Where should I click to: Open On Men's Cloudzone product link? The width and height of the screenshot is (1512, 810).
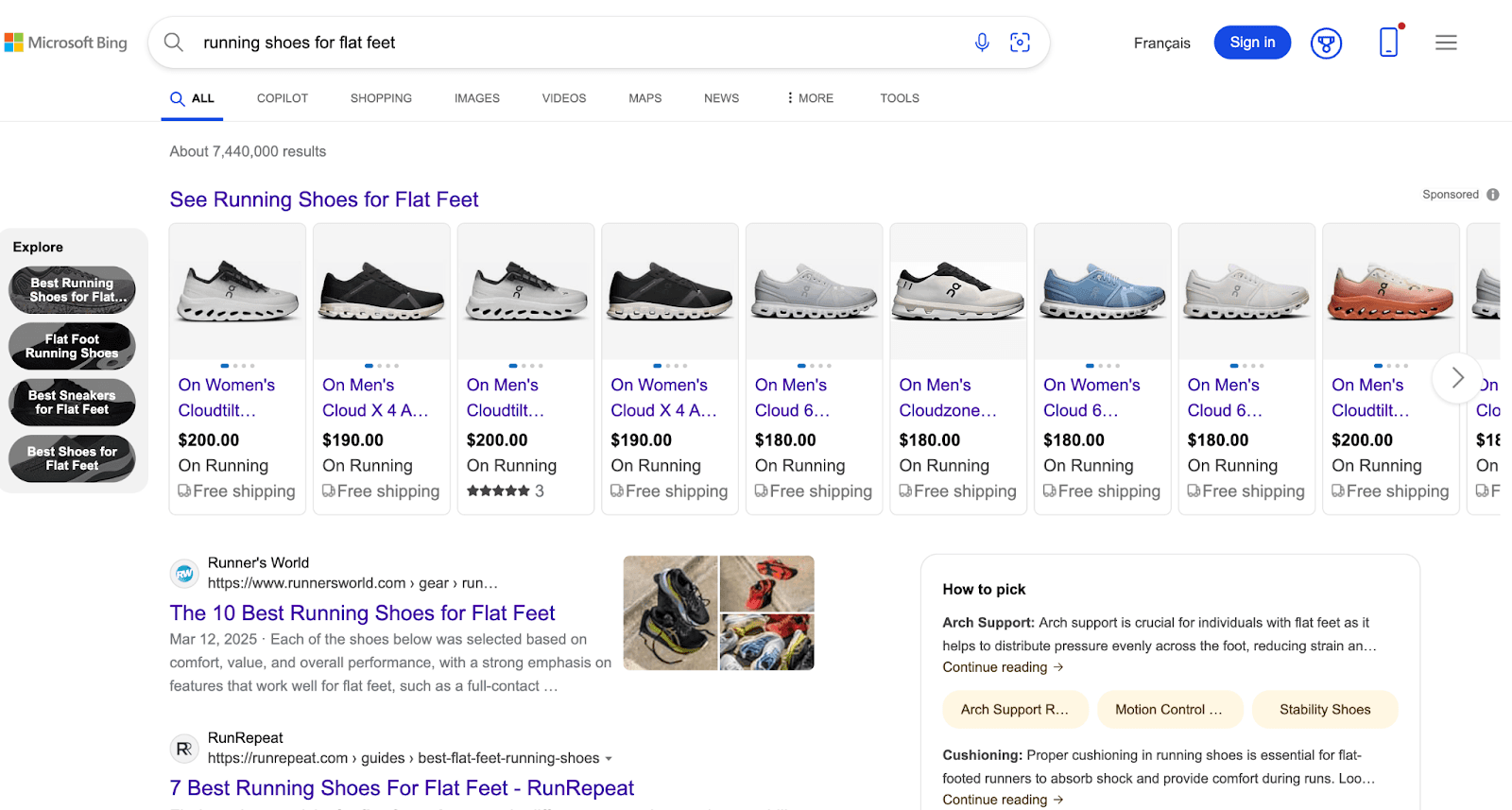click(948, 398)
